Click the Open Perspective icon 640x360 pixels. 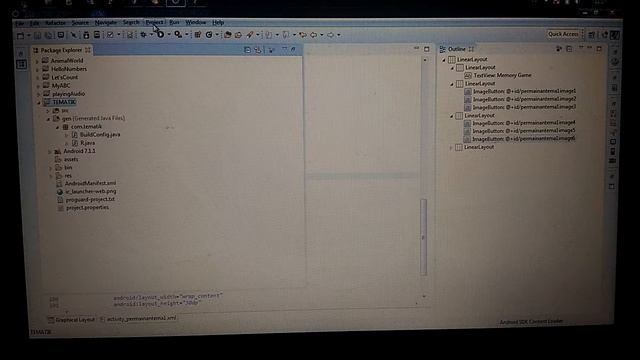591,35
